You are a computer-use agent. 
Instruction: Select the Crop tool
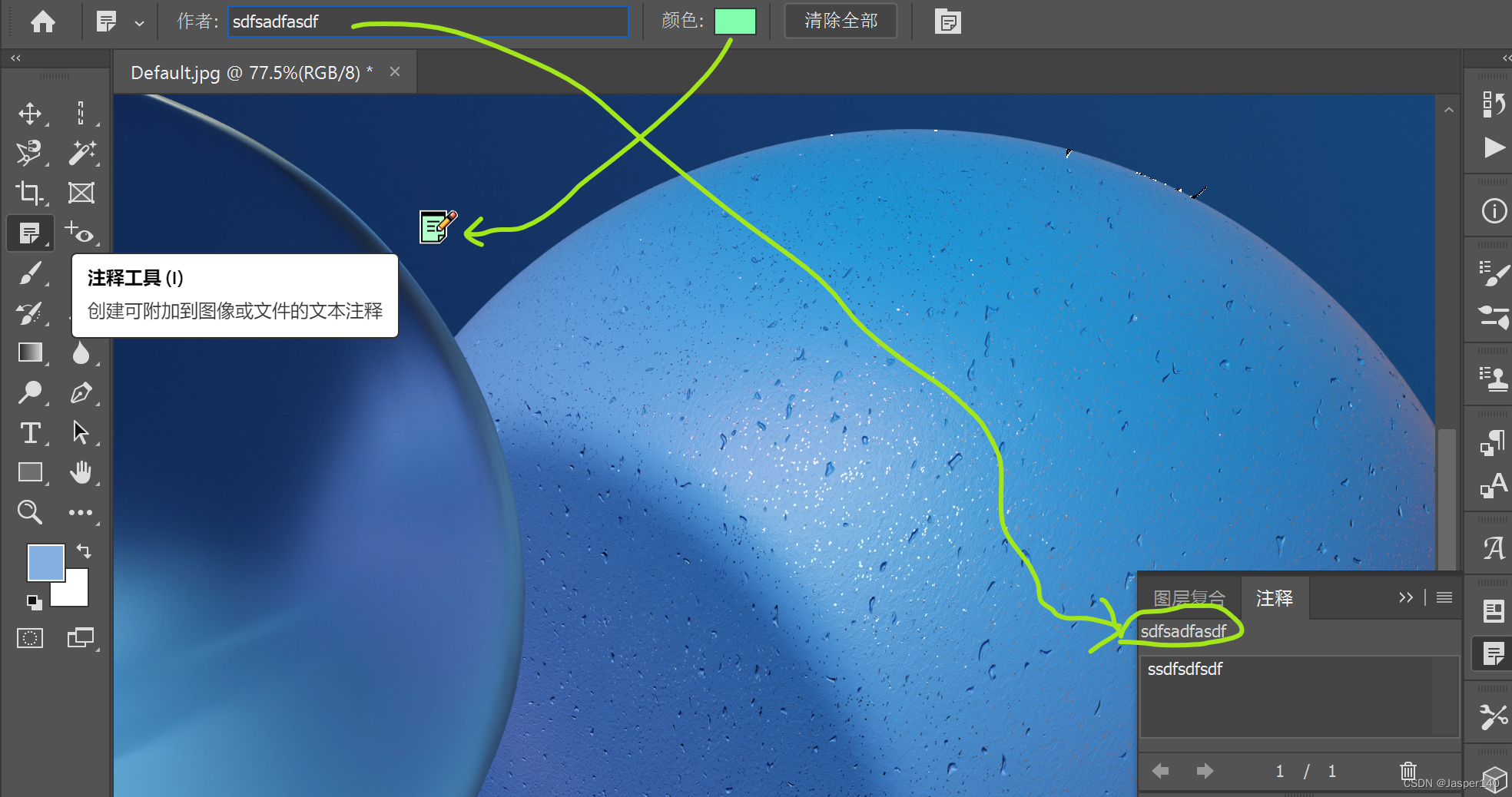coord(30,193)
